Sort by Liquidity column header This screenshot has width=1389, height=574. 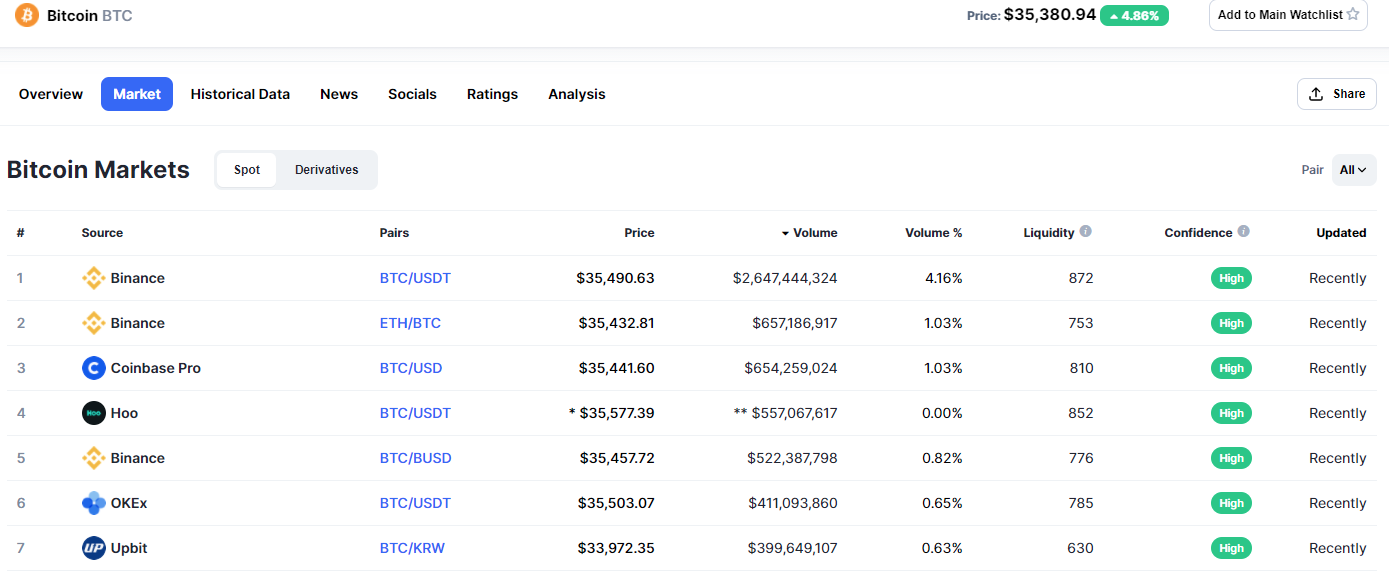pyautogui.click(x=1049, y=233)
